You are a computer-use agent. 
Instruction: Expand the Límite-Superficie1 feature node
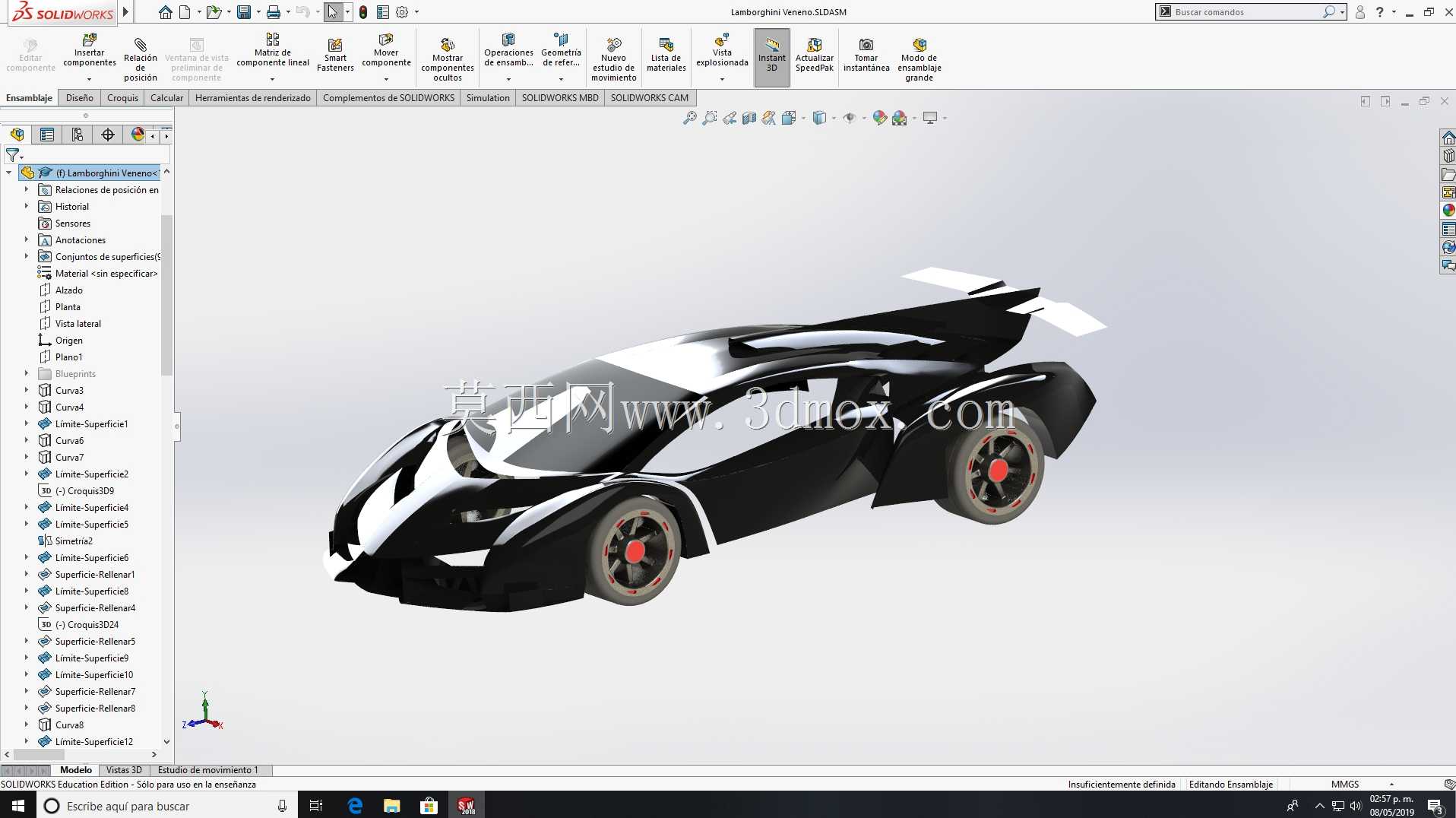[x=27, y=423]
